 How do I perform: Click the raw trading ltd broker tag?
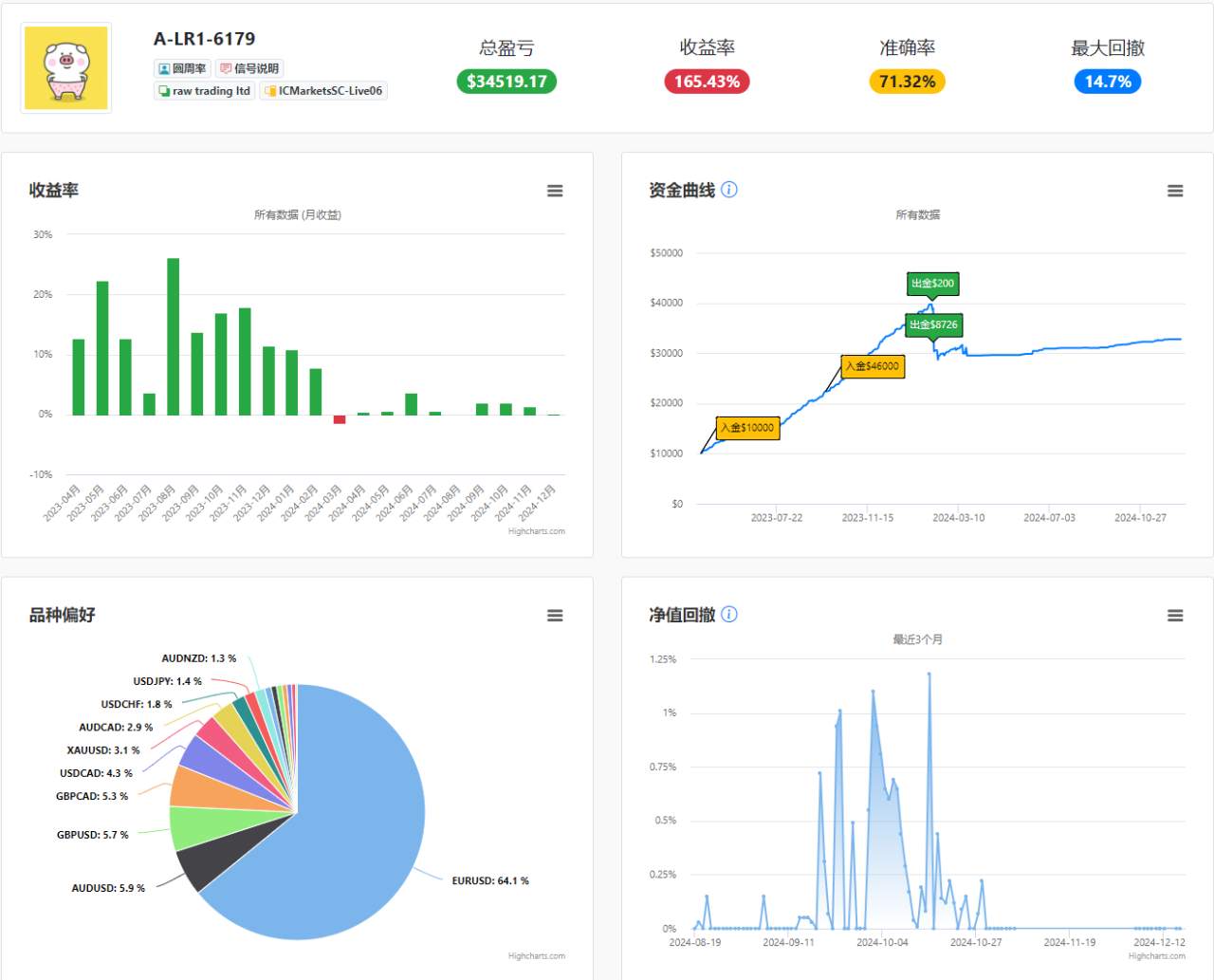[205, 91]
